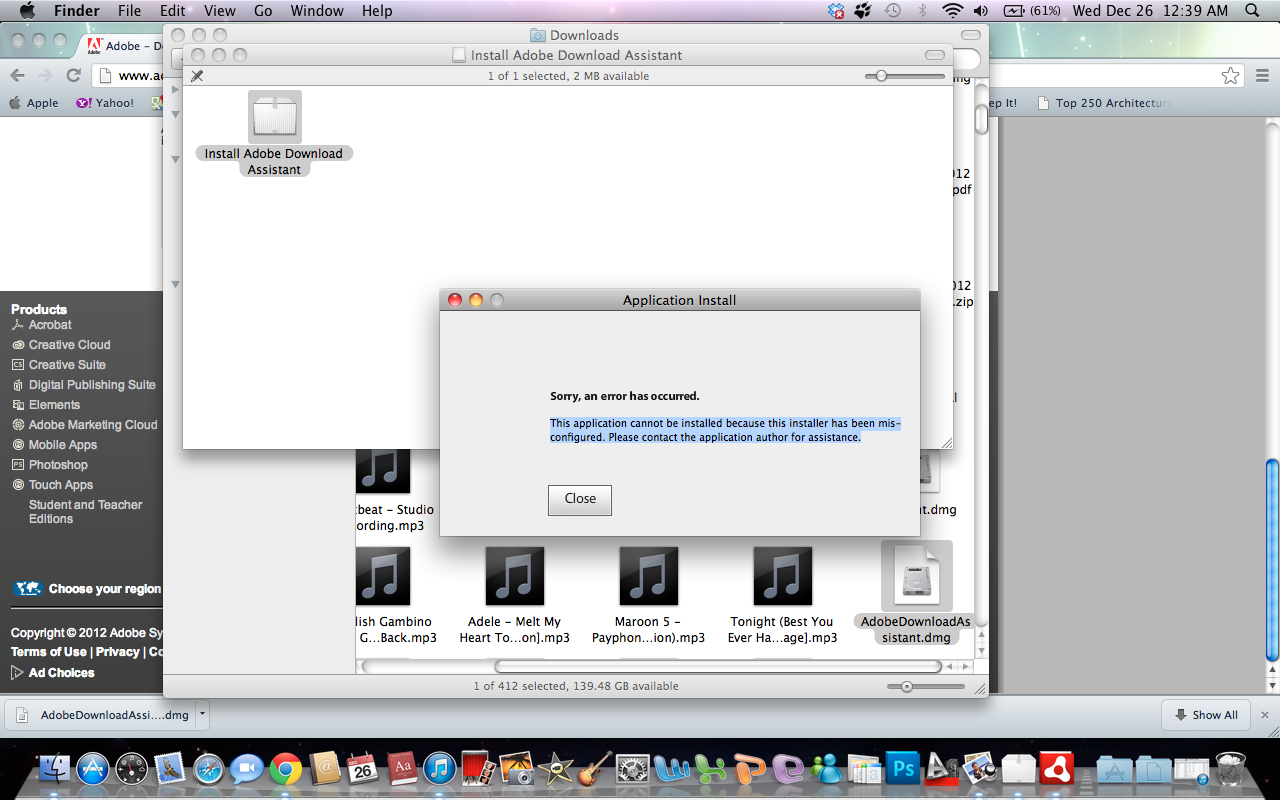Select AdobeDownloadAssistant.dmg file icon in Downloads
Image resolution: width=1280 pixels, height=800 pixels.
pos(917,576)
